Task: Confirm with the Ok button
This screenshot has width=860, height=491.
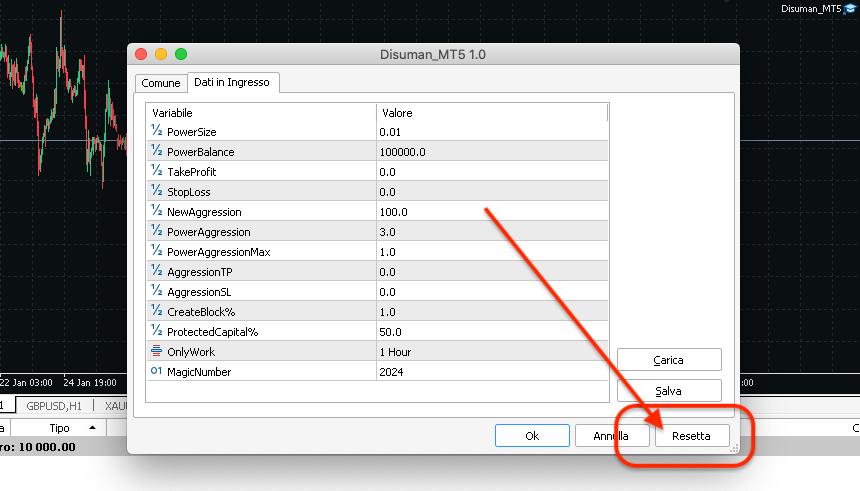Action: (532, 436)
